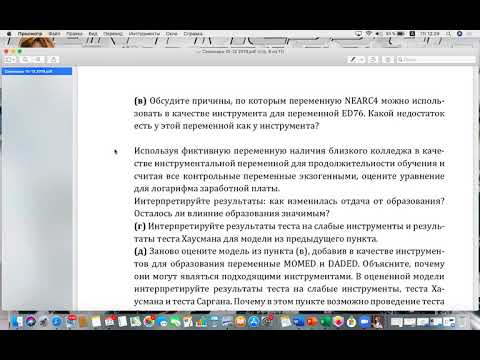
Task: Open the Trash in the Dock
Action: tap(461, 321)
